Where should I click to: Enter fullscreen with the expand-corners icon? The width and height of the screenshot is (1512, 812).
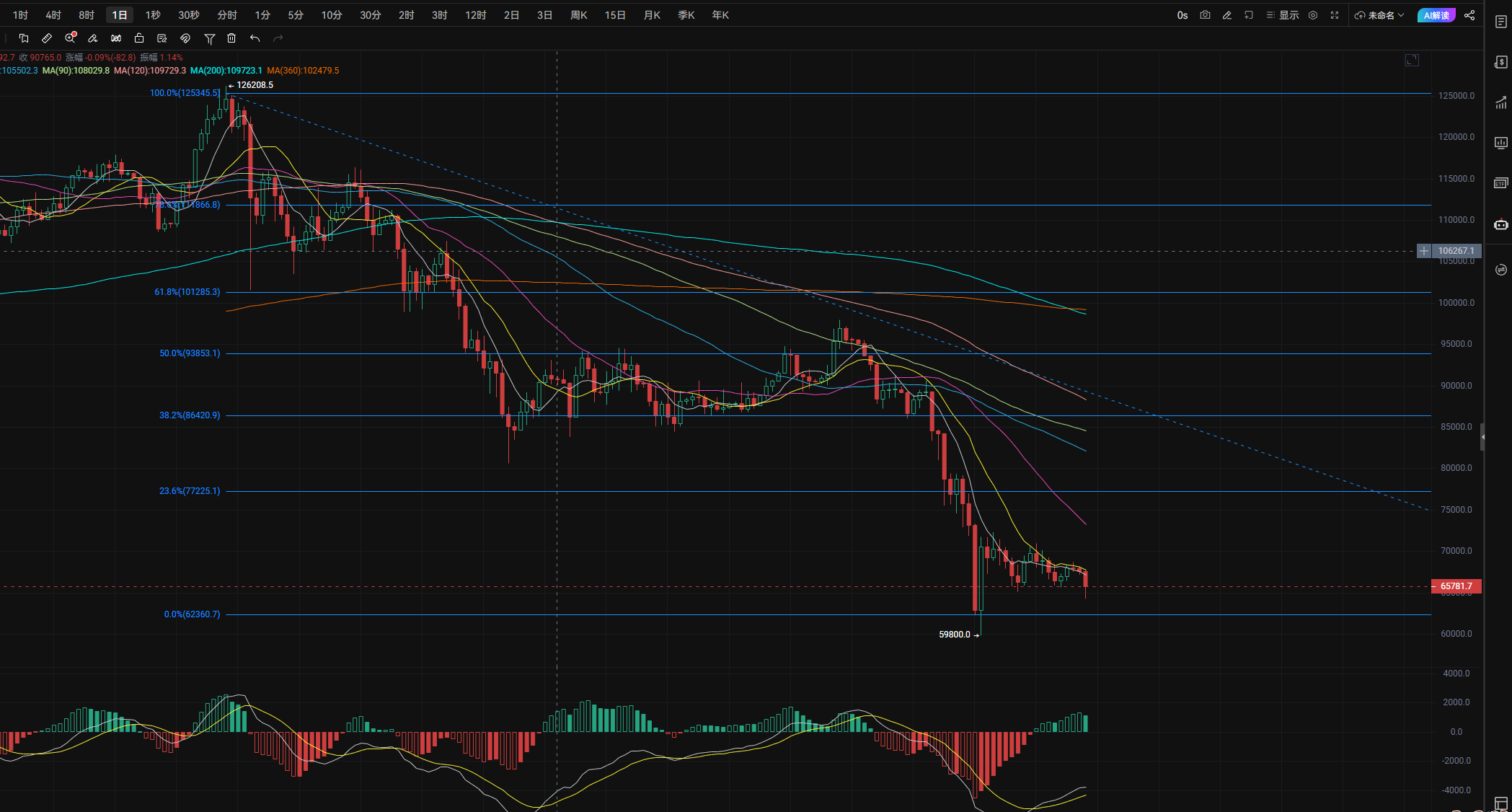(1335, 15)
